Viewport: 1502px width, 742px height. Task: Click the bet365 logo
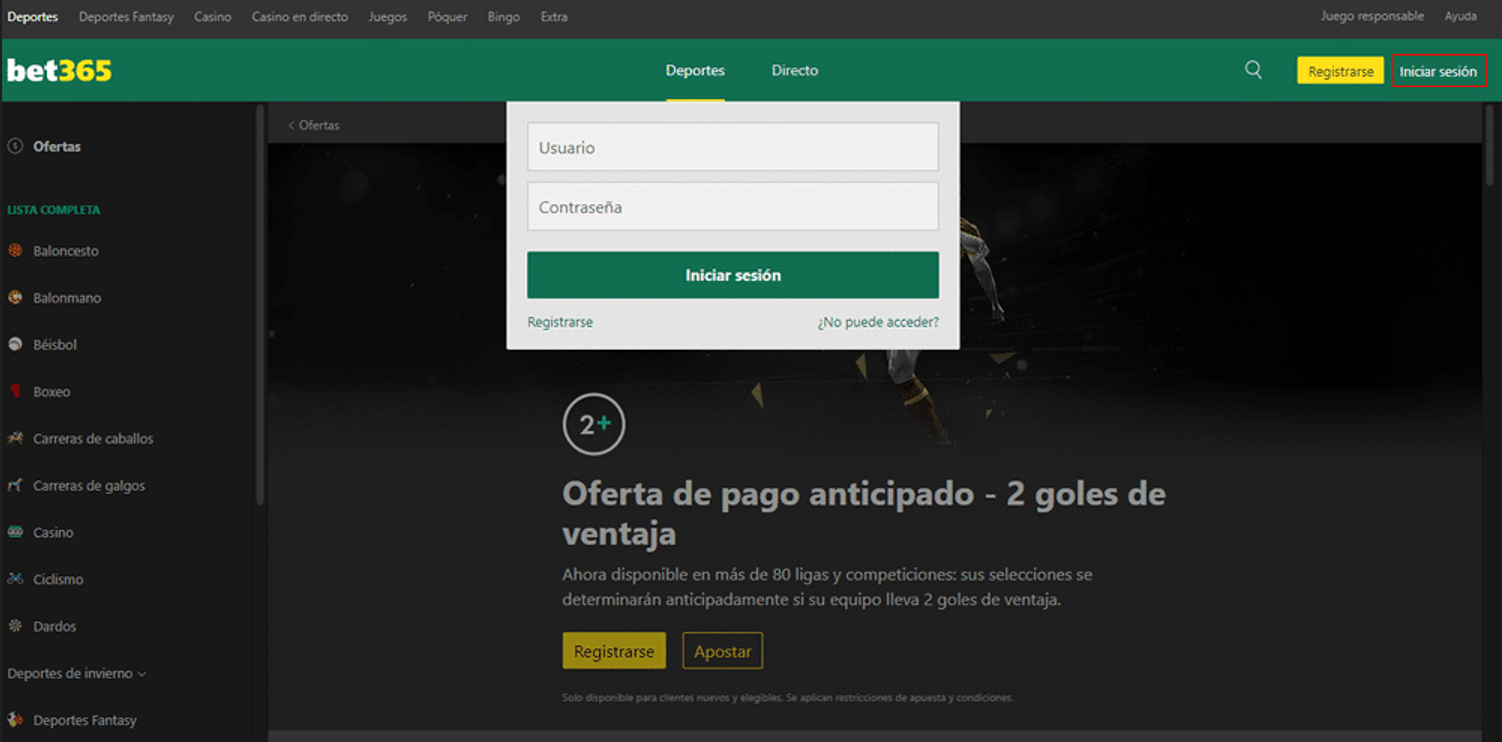[59, 70]
